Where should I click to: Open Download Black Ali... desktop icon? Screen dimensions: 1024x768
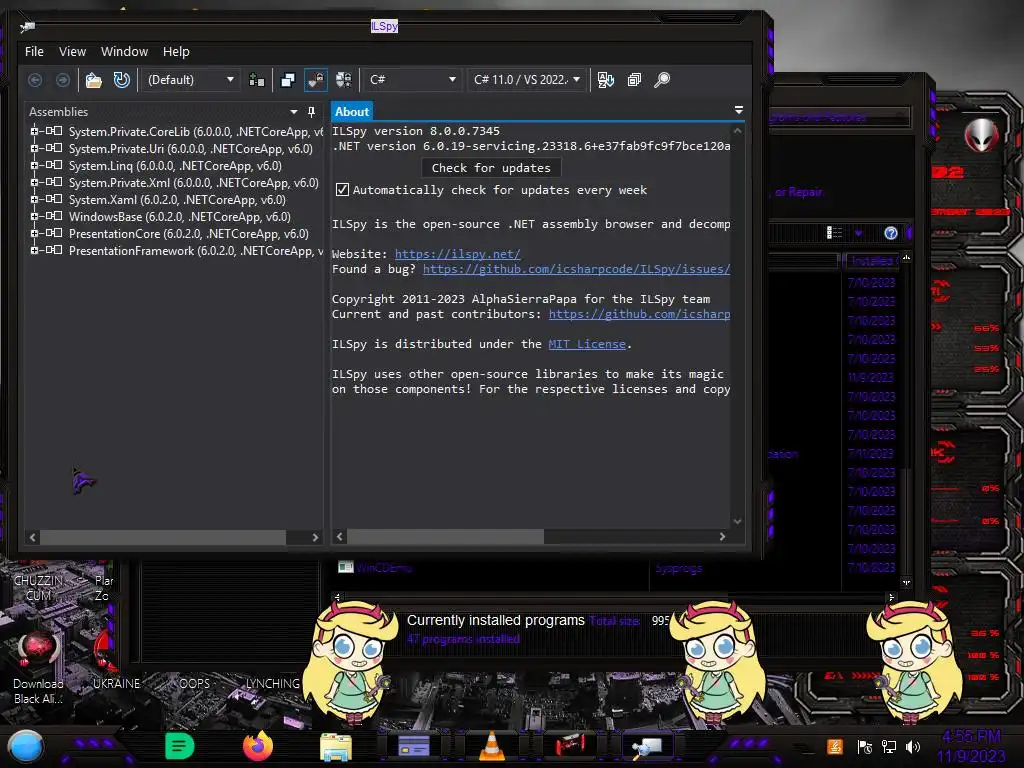point(39,667)
